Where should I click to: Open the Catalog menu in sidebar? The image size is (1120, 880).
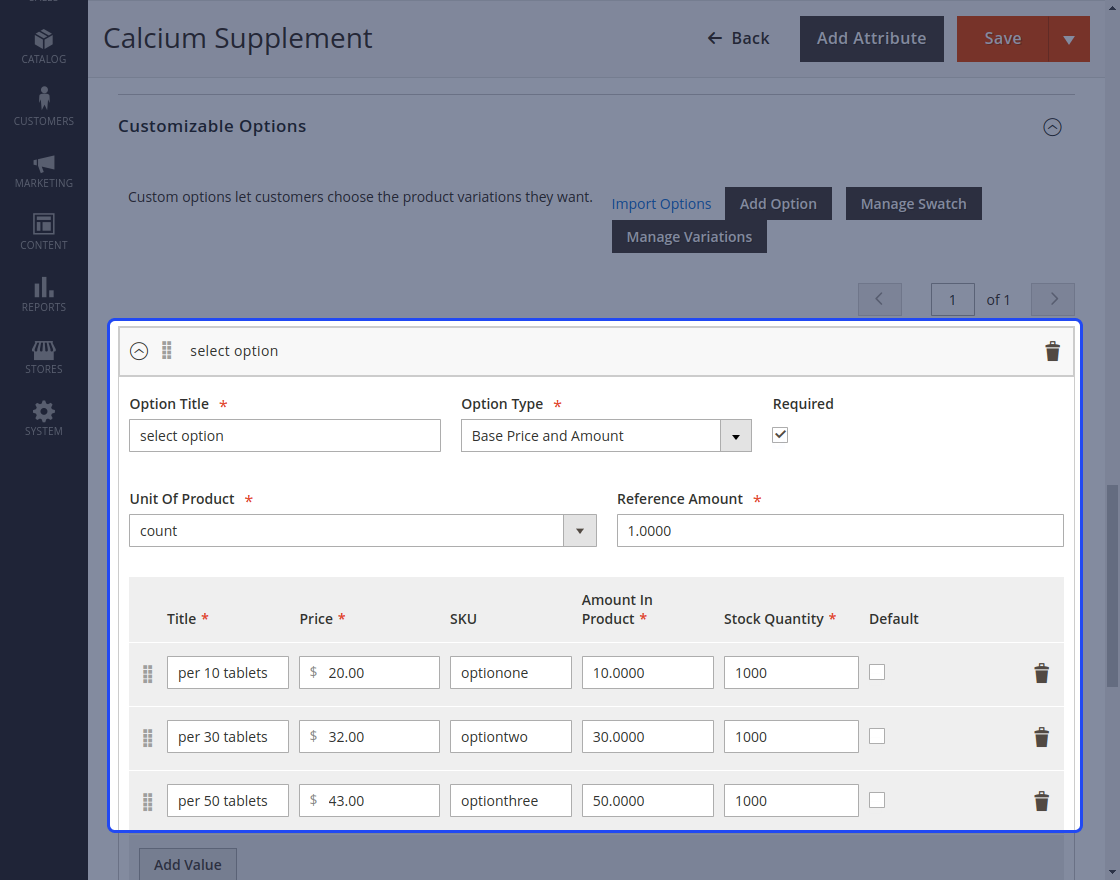(x=44, y=46)
